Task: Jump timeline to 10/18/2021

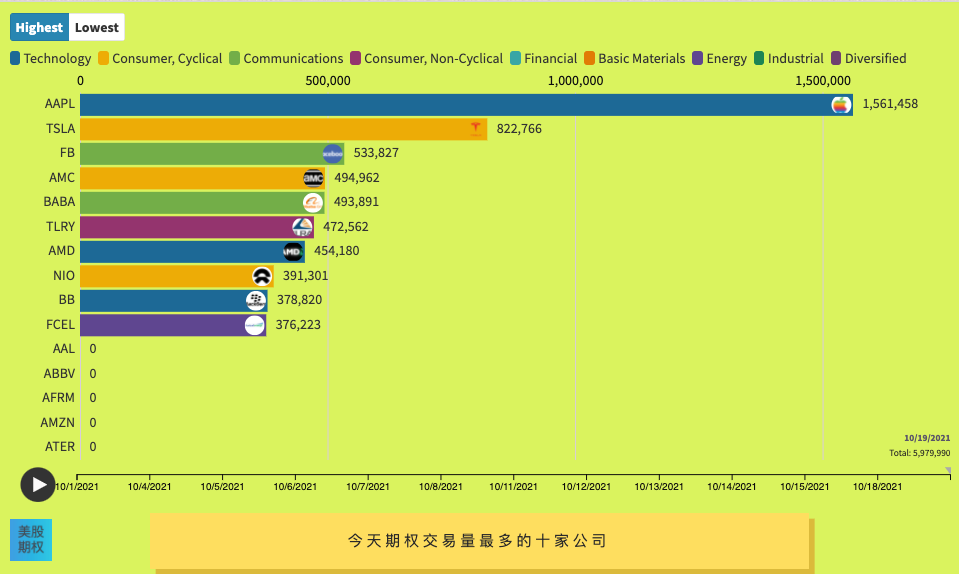Action: click(877, 487)
